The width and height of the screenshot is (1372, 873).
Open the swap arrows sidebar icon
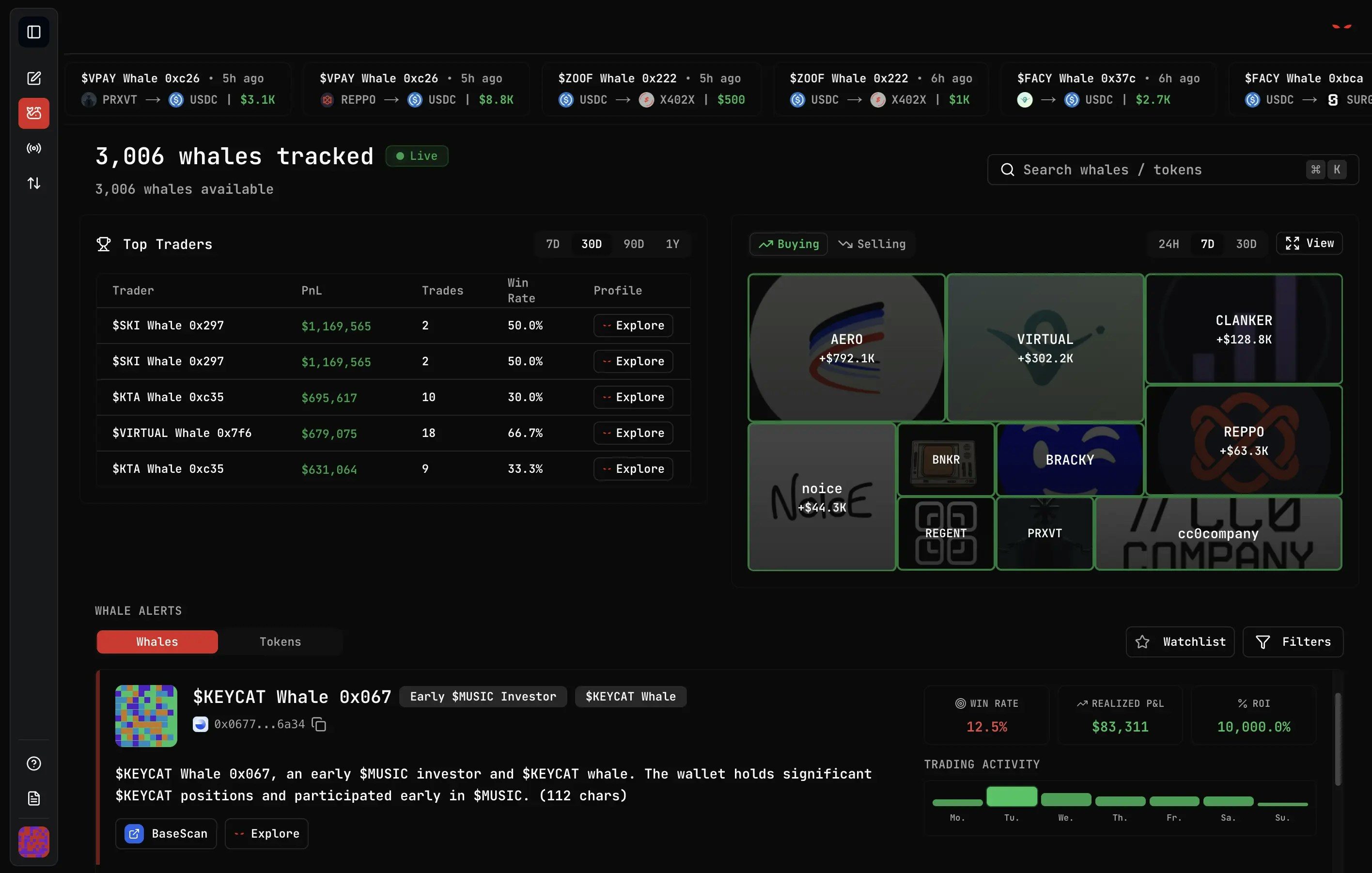33,183
